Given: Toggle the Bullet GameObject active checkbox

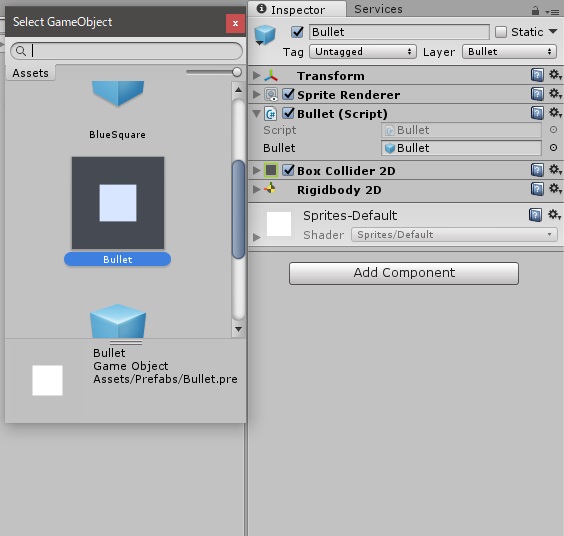Looking at the screenshot, I should pos(297,32).
